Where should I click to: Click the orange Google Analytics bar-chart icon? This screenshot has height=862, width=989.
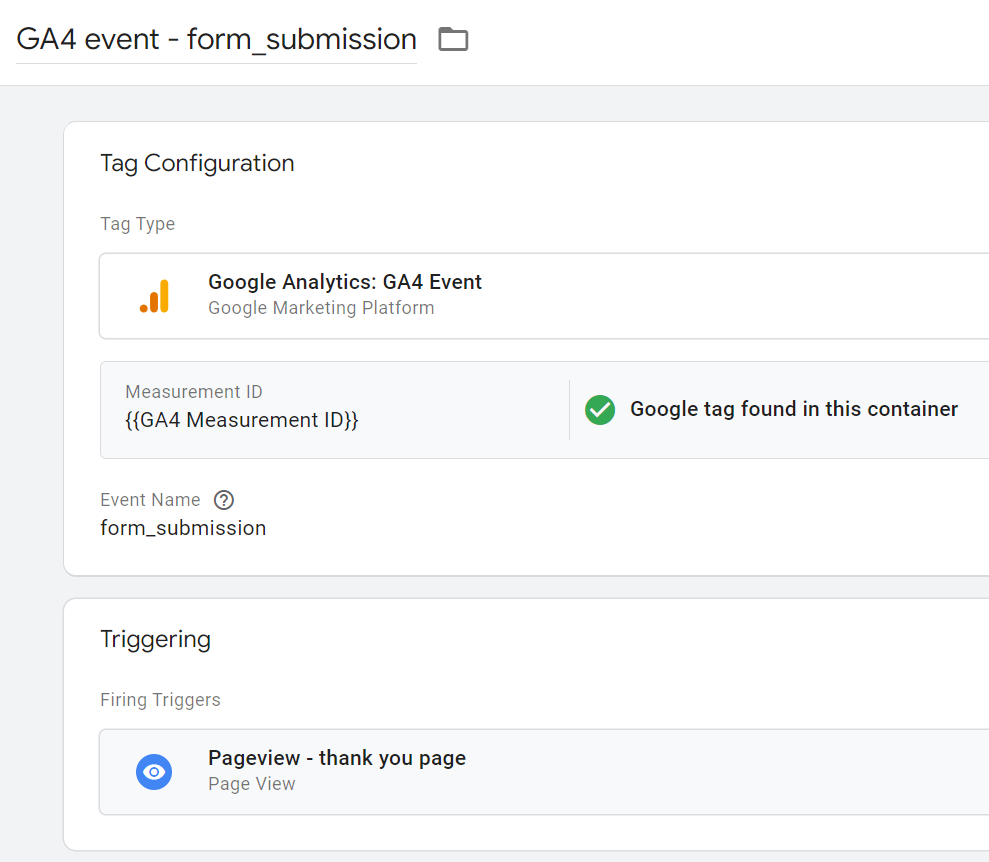tap(155, 297)
